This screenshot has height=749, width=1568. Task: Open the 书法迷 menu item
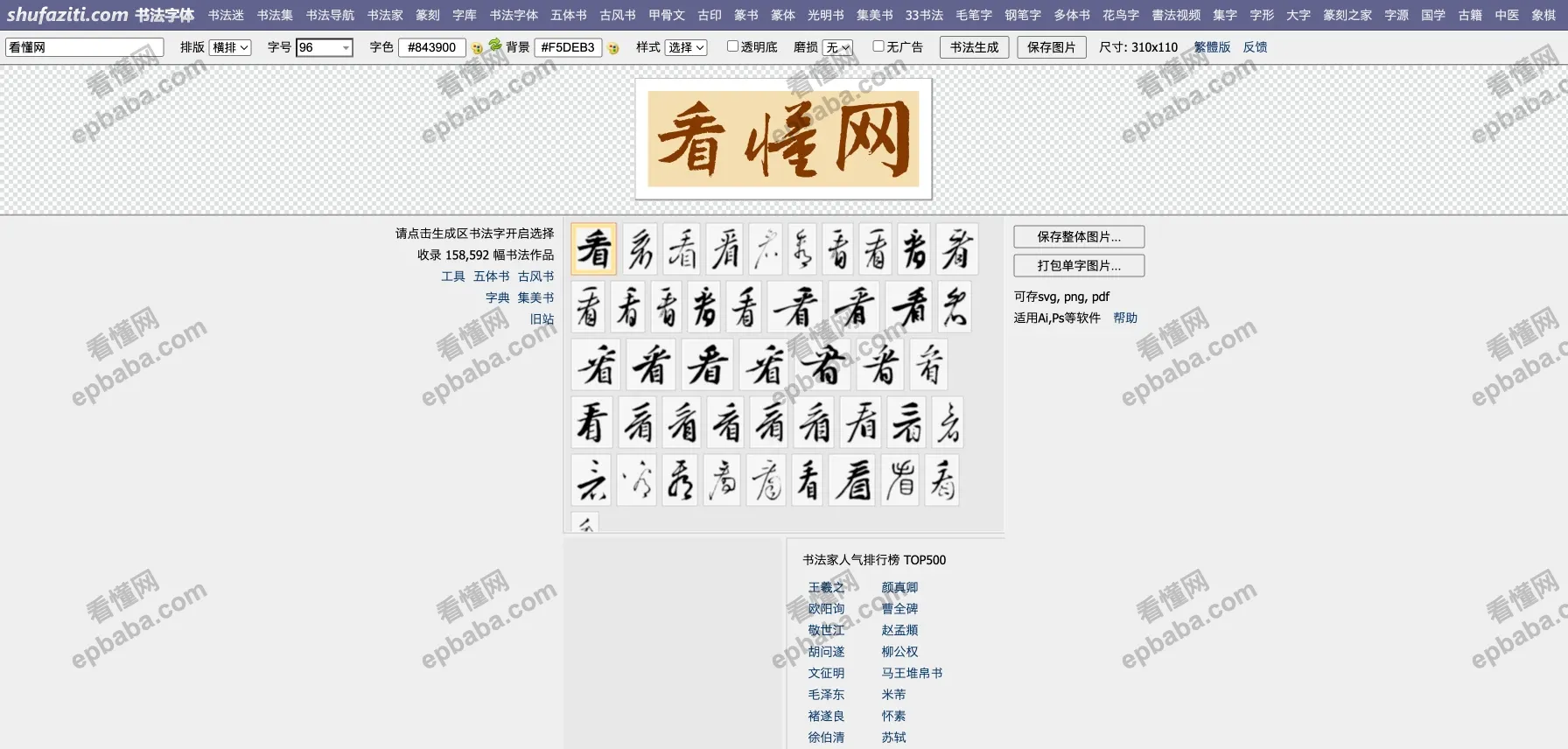tap(226, 15)
